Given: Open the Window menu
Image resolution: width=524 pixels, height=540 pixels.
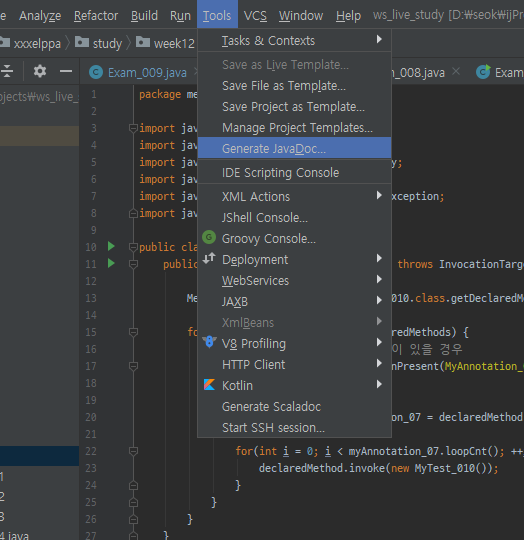Looking at the screenshot, I should [301, 15].
